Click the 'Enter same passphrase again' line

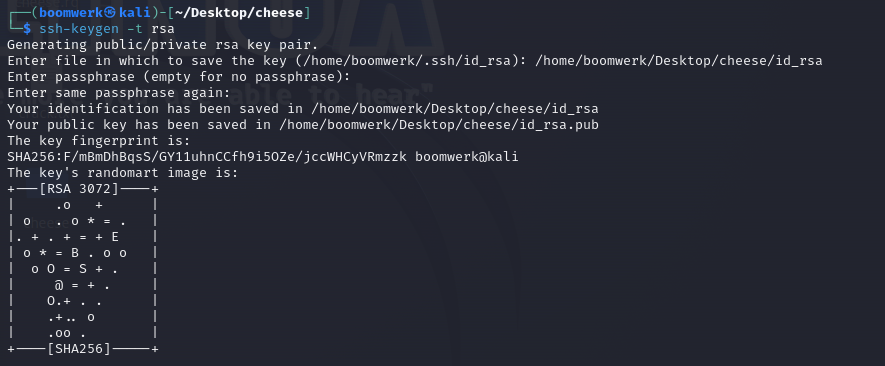[x=119, y=92]
